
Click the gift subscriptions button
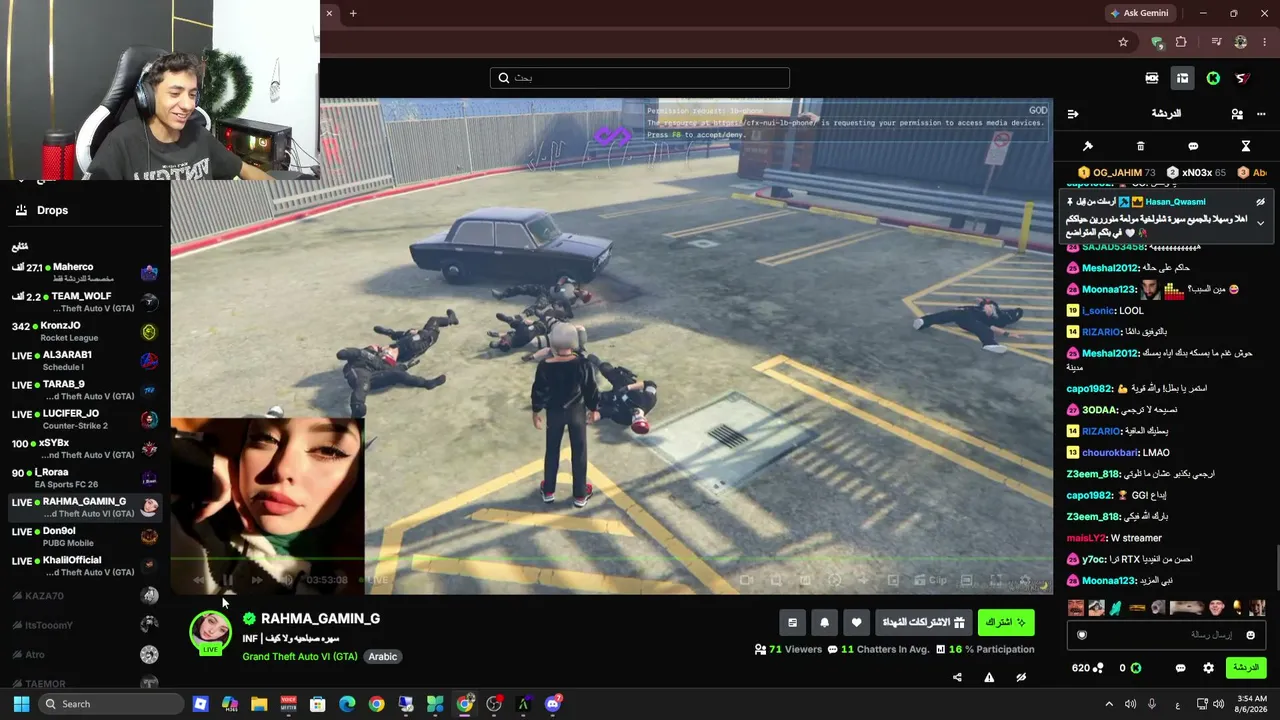[x=923, y=622]
